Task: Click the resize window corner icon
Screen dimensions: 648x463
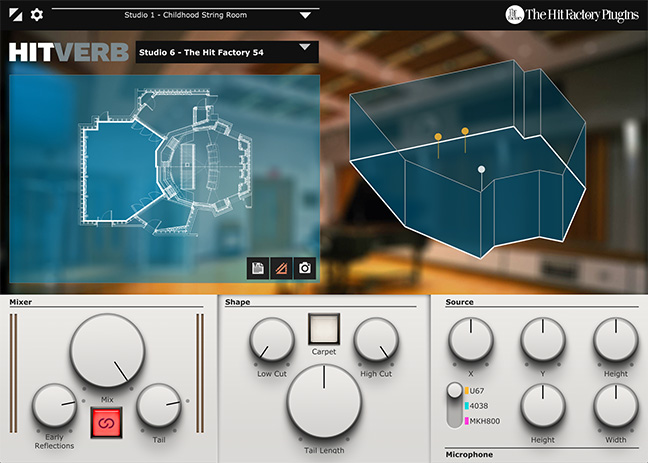Action: 15,15
